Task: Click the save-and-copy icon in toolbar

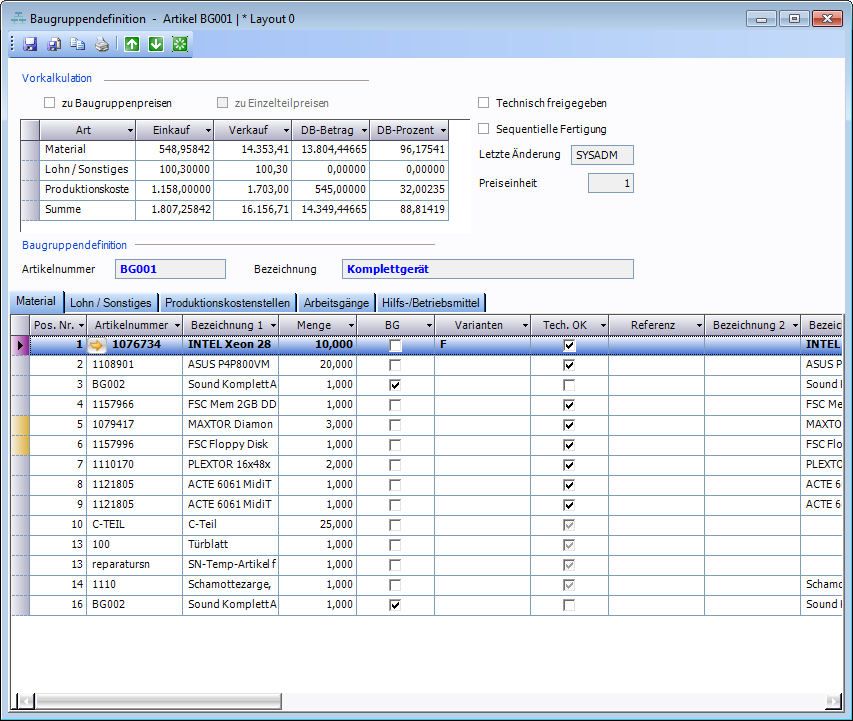Action: click(55, 44)
